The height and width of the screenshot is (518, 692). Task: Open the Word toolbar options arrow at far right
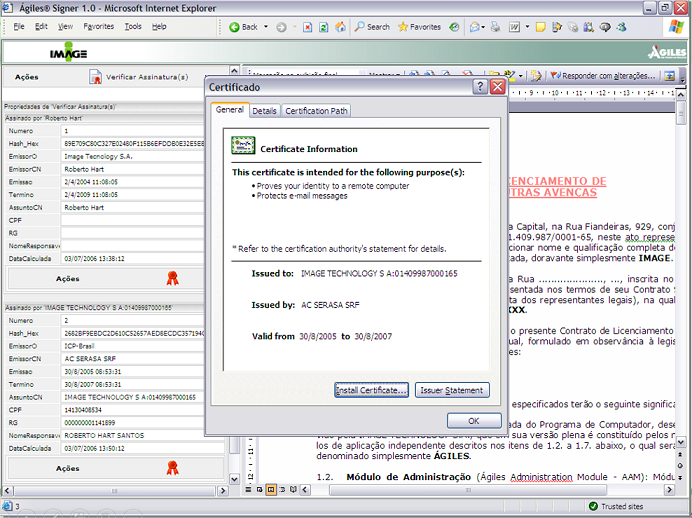click(x=683, y=80)
